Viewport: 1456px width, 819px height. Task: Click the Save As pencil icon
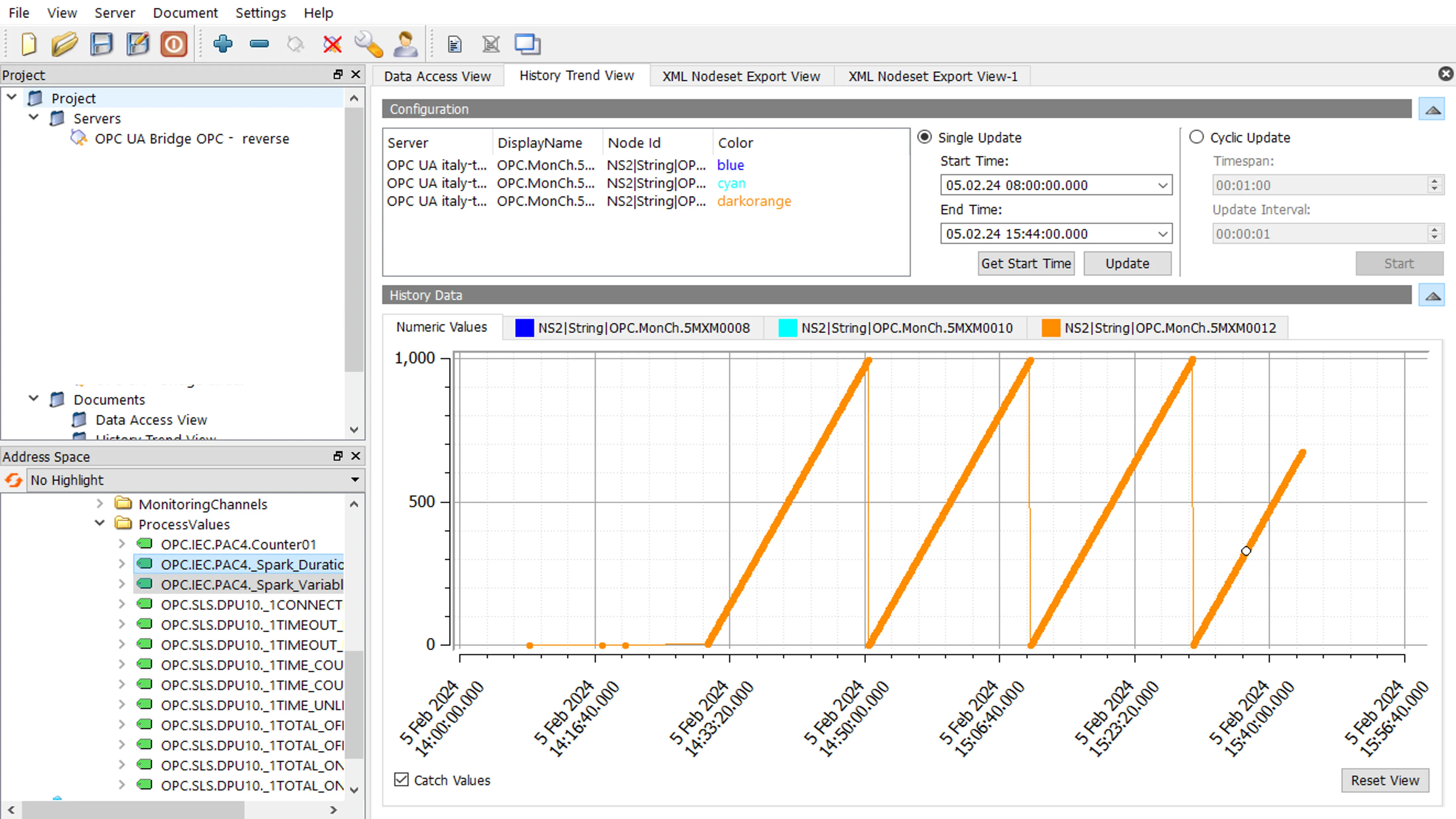click(x=137, y=44)
